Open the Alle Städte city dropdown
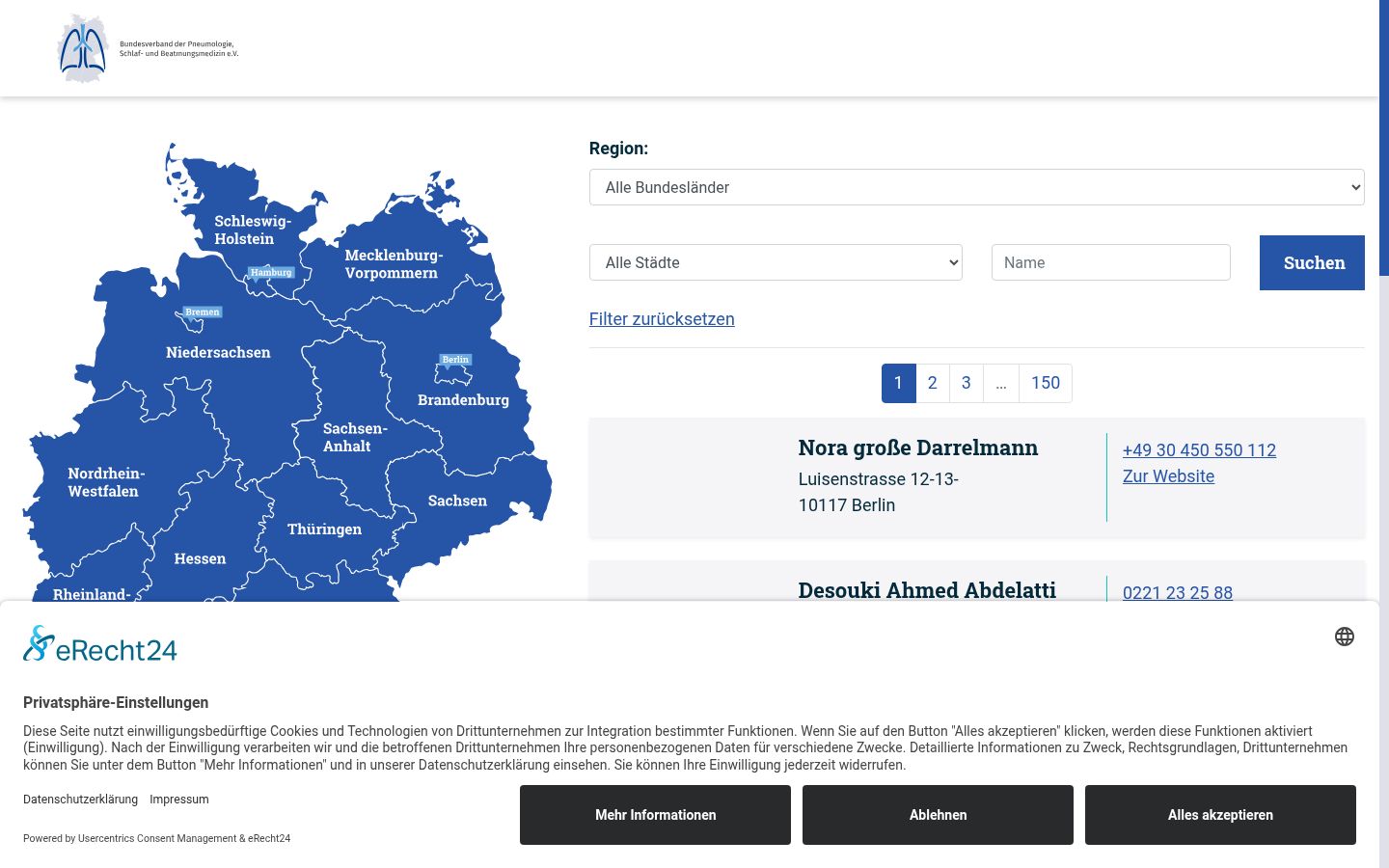The height and width of the screenshot is (868, 1389). pos(776,262)
